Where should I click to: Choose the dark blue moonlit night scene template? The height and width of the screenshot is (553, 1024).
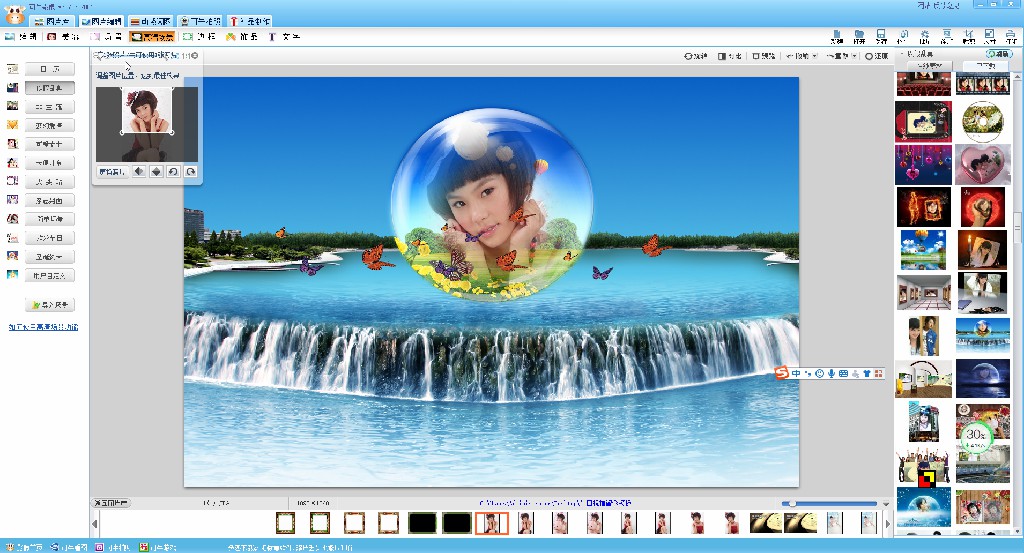coord(983,378)
